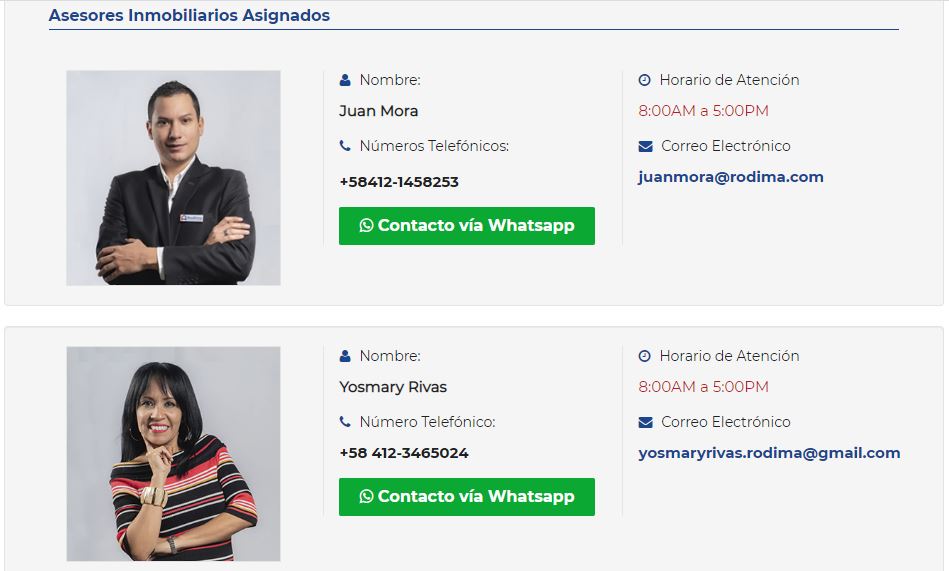Click phone number +58 412-3465024
The width and height of the screenshot is (949, 571).
(404, 453)
